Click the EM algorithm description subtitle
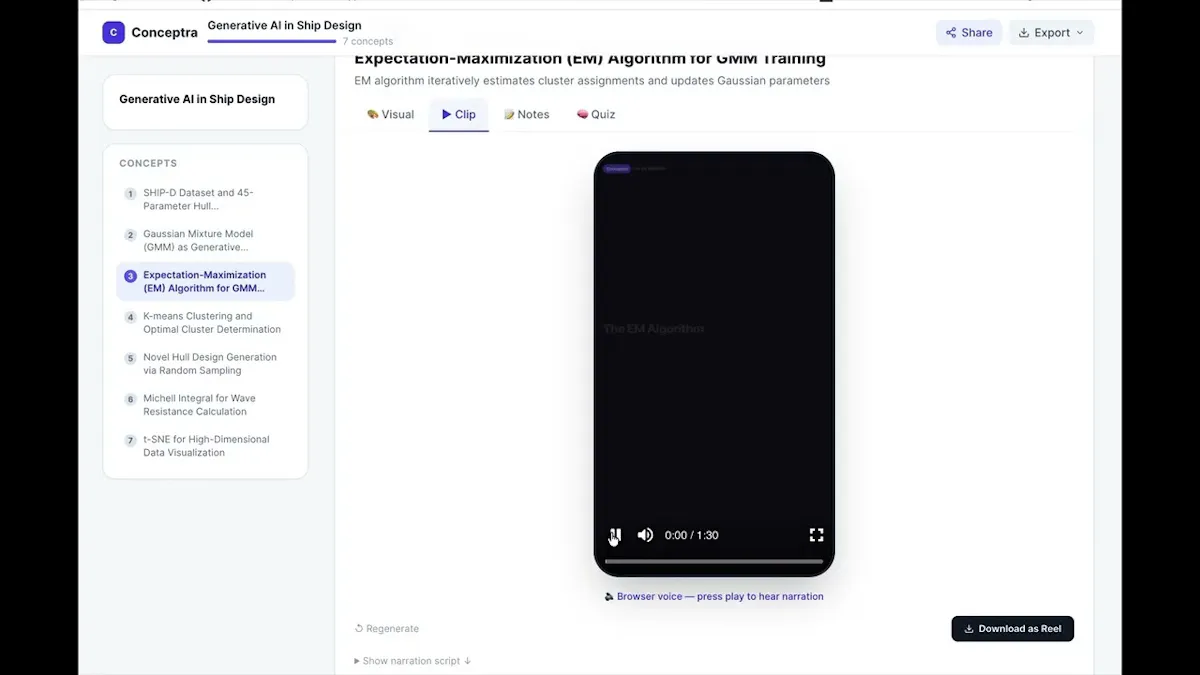The width and height of the screenshot is (1200, 675). click(592, 81)
